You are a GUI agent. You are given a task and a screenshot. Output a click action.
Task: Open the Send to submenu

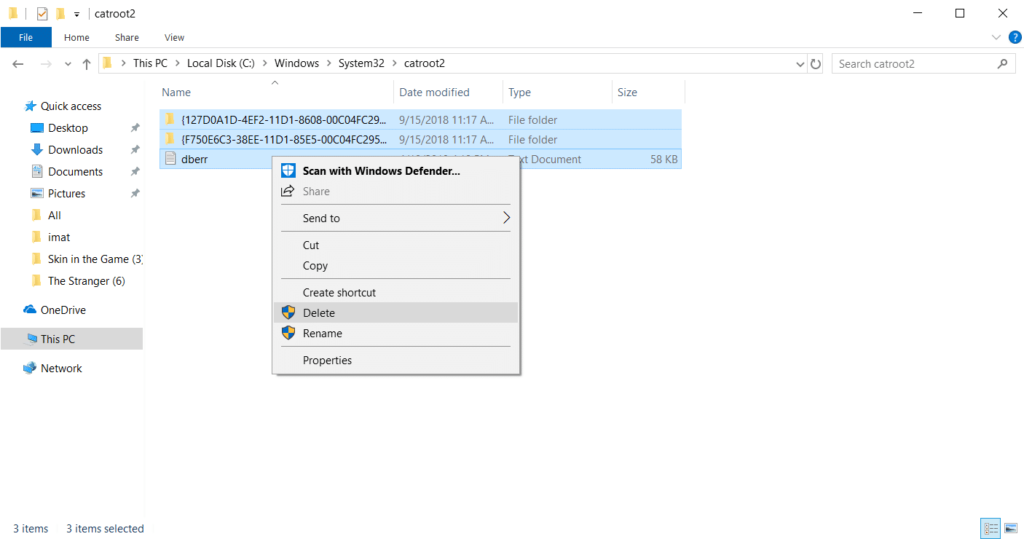(396, 218)
